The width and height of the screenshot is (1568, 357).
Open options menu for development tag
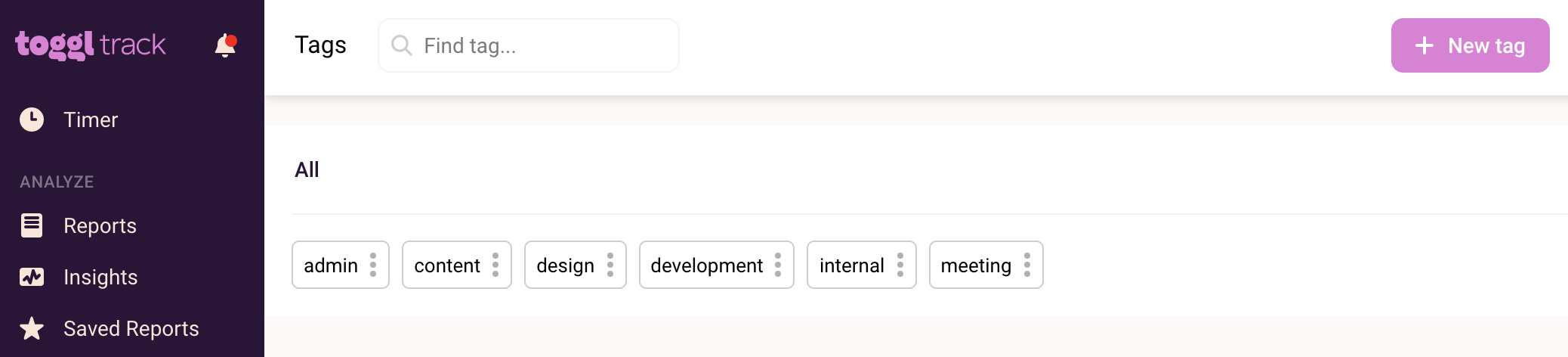coord(778,265)
